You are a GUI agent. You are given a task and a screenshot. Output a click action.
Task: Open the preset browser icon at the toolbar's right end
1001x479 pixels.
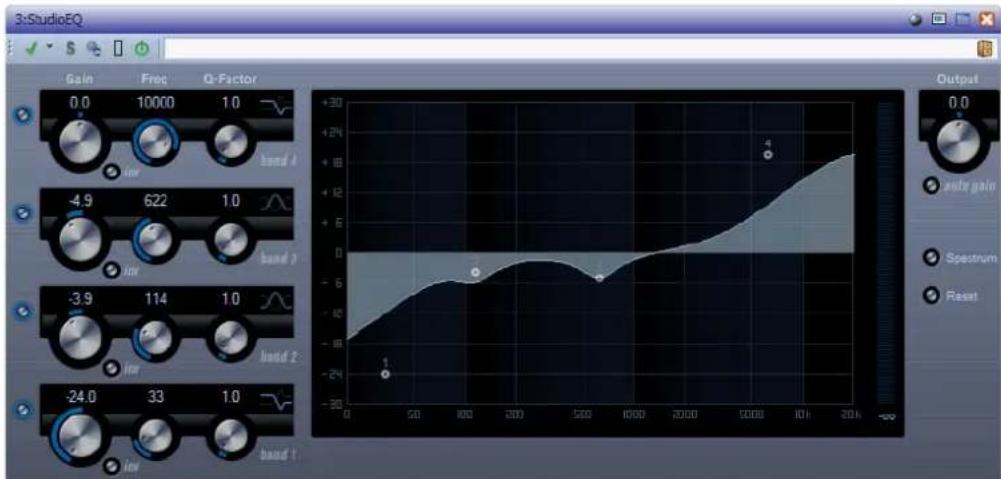(x=986, y=49)
